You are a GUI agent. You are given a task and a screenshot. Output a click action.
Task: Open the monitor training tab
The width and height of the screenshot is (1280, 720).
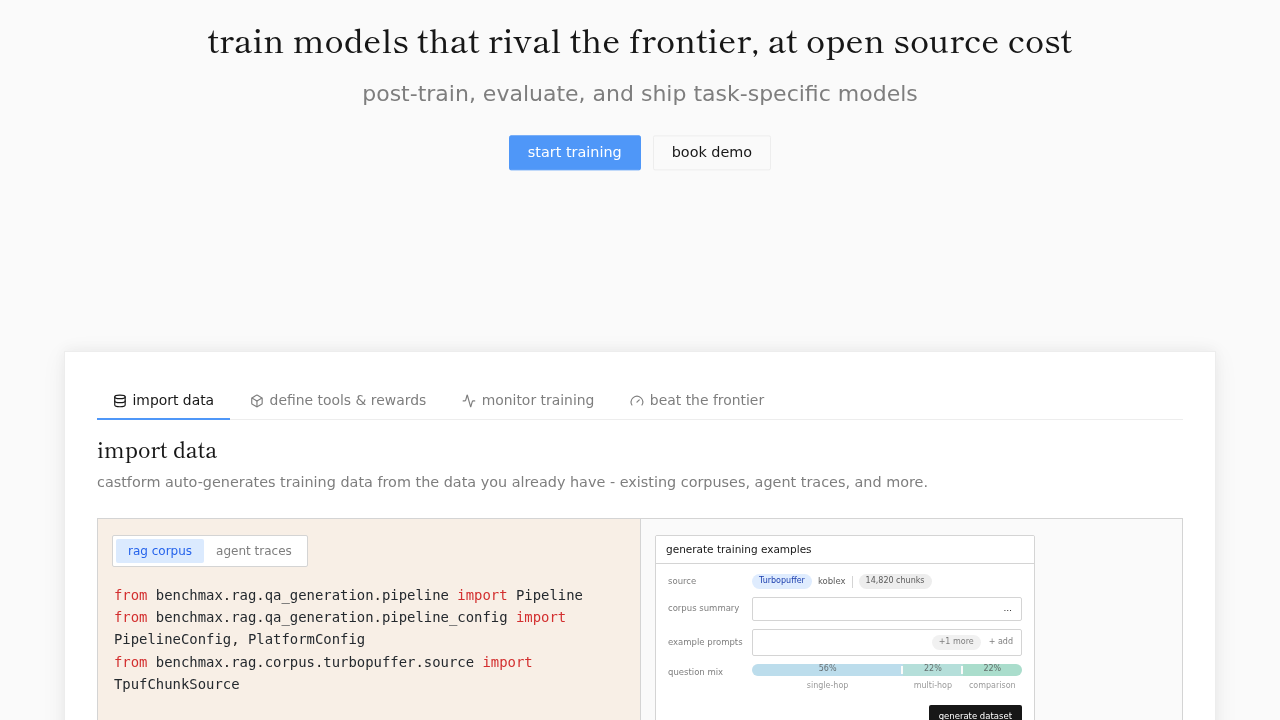(528, 400)
